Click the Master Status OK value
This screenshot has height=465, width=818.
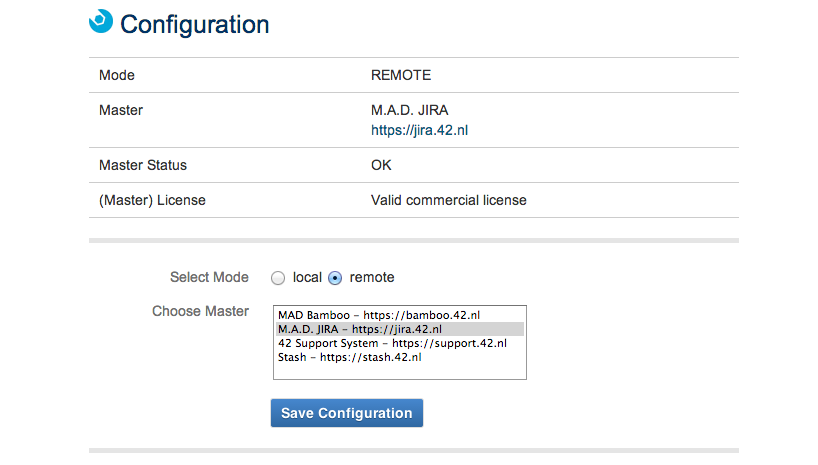tap(381, 165)
